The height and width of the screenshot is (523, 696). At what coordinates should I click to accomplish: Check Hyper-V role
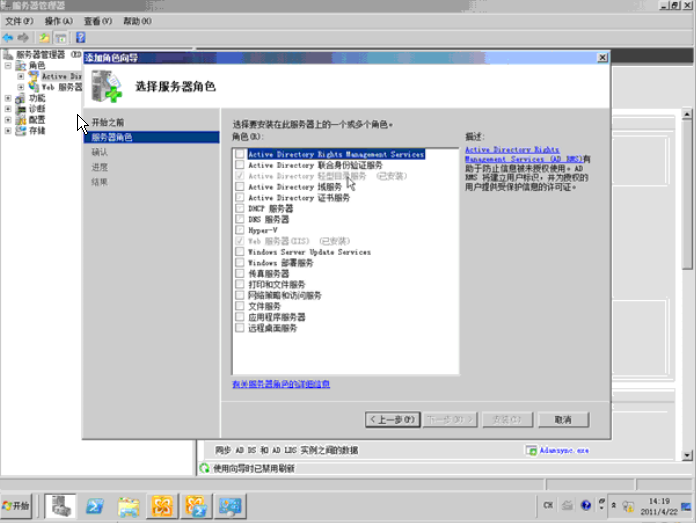[240, 230]
